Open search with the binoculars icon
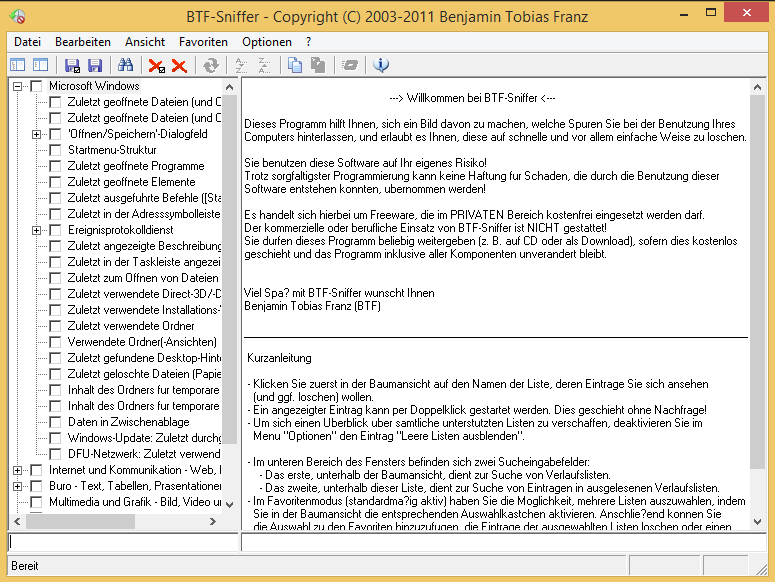The height and width of the screenshot is (582, 775). [126, 65]
